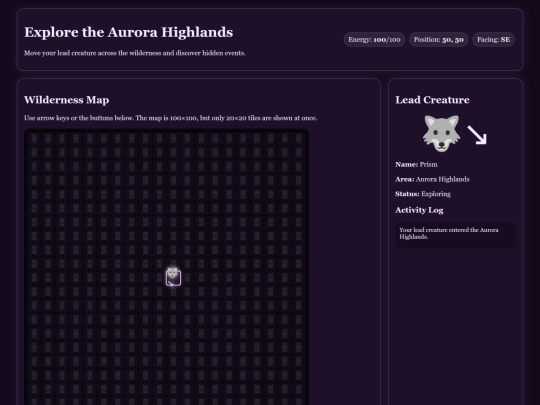Click the Name: Prism line
The height and width of the screenshot is (405, 540).
416,164
